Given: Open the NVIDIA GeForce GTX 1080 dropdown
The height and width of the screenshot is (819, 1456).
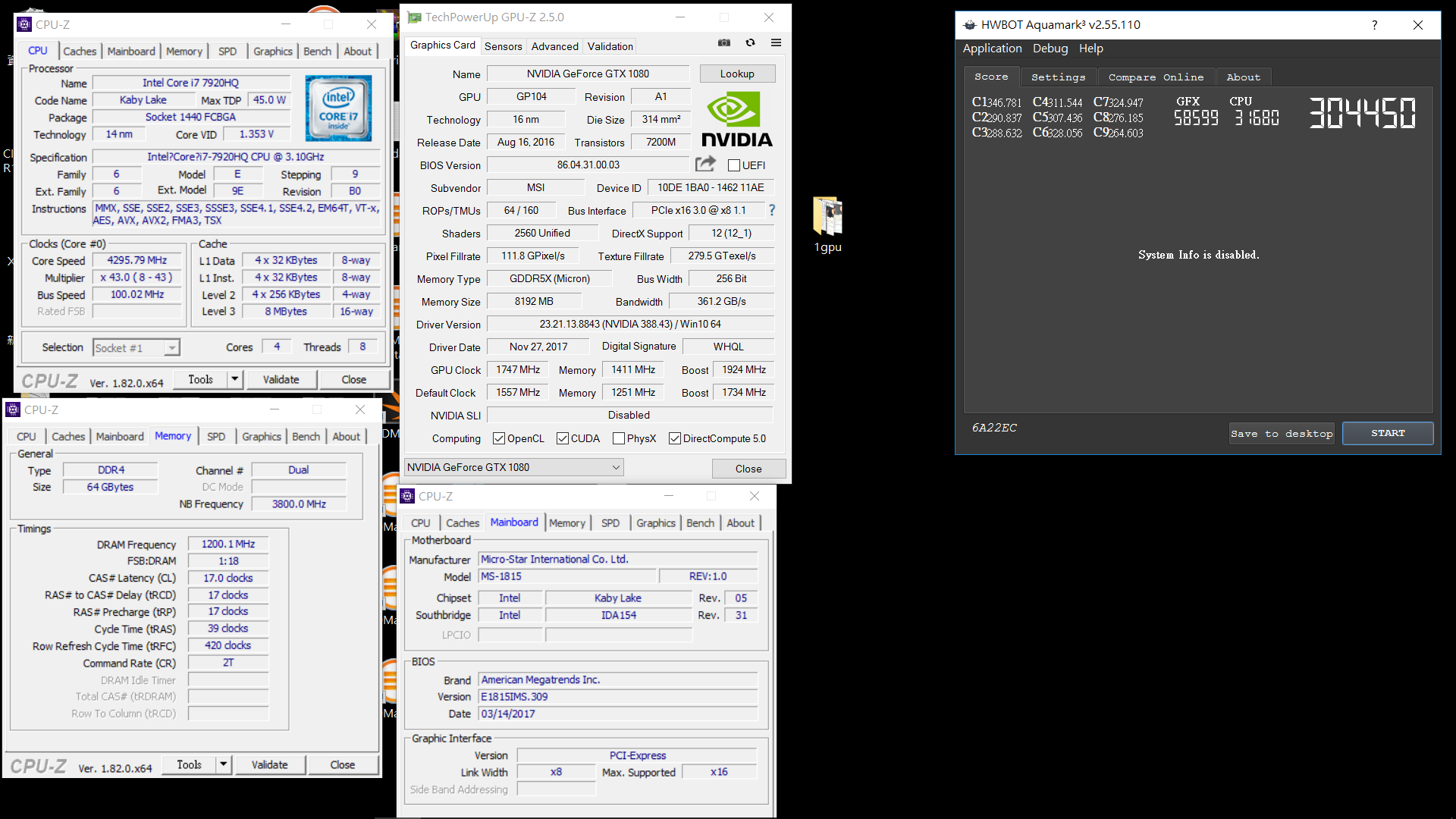Looking at the screenshot, I should coord(514,467).
